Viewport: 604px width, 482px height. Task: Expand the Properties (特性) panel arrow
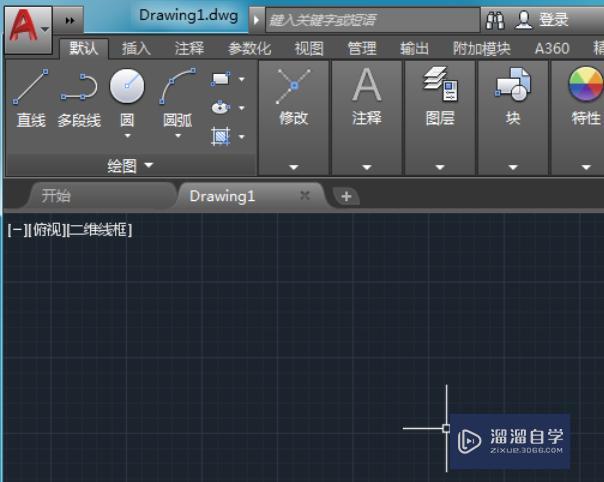(586, 167)
